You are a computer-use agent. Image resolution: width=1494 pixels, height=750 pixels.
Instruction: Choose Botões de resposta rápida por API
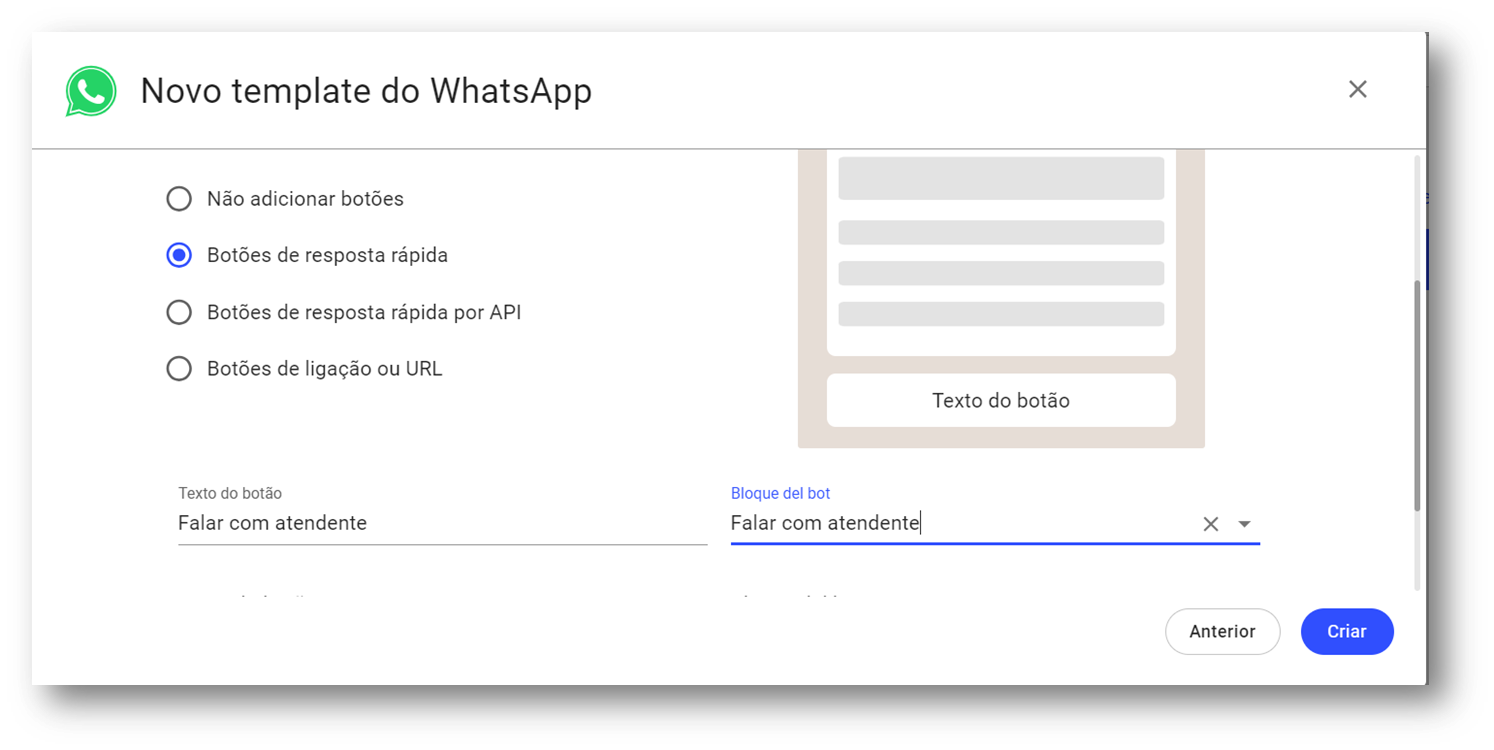click(x=179, y=312)
